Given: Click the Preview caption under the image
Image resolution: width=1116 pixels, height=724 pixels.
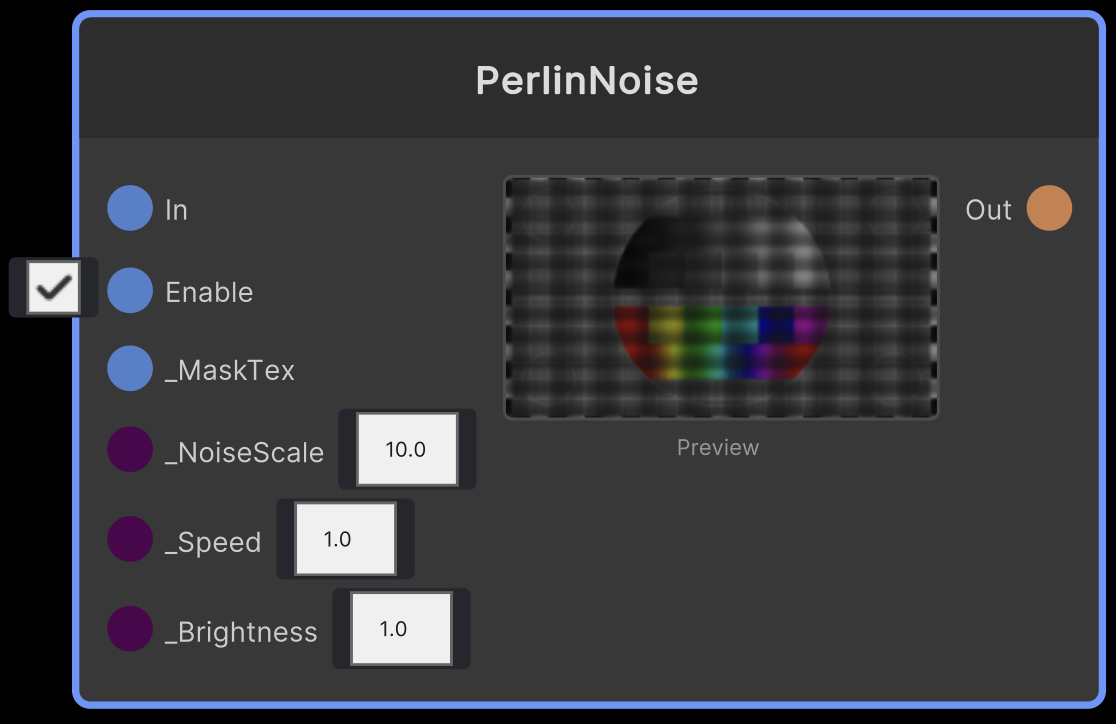Looking at the screenshot, I should 718,447.
